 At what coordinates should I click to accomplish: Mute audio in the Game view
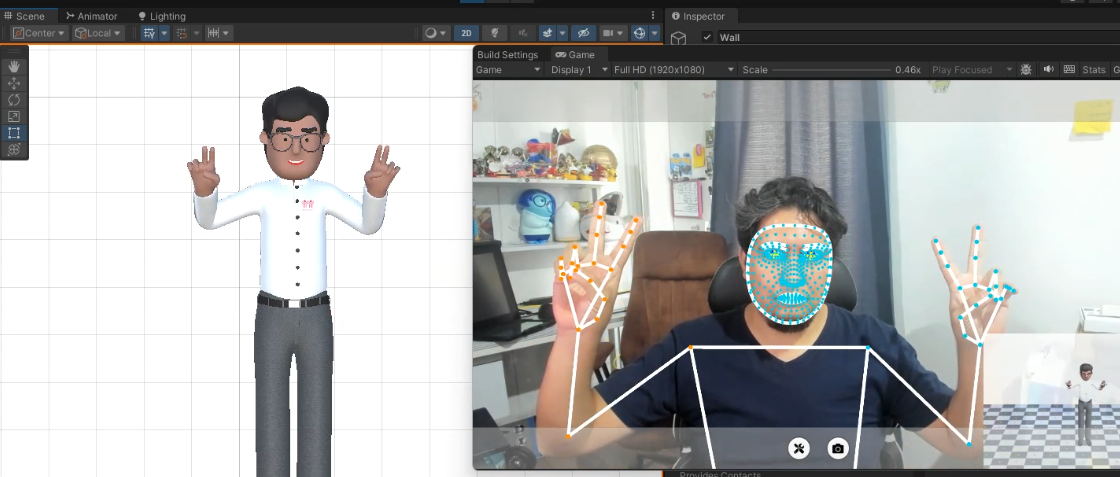coord(1049,70)
